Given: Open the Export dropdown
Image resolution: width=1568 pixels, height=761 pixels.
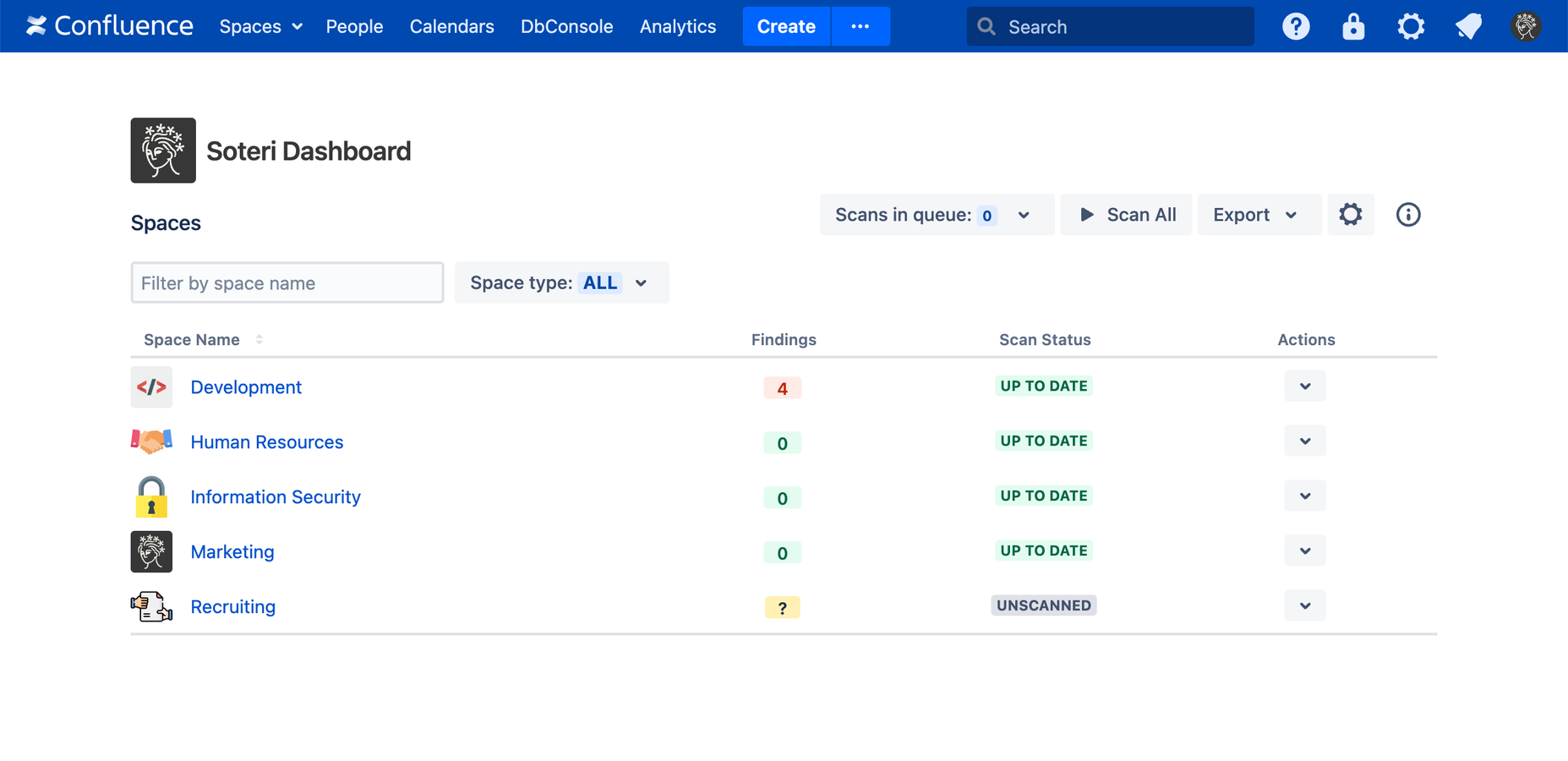Looking at the screenshot, I should click(x=1259, y=215).
